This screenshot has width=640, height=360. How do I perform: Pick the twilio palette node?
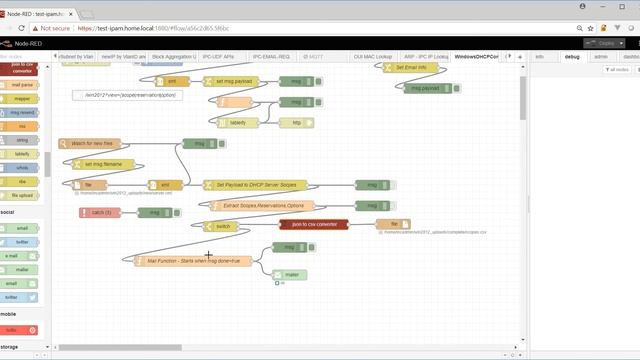coord(19,330)
